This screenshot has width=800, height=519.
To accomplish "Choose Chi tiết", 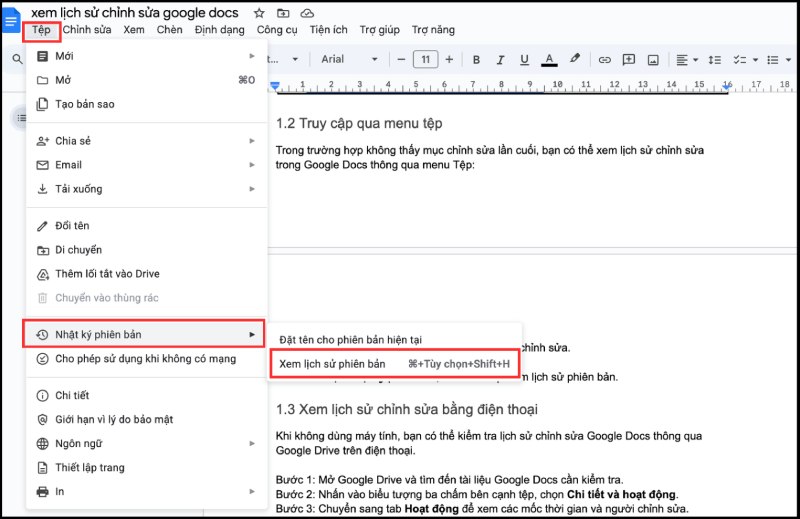I will click(x=147, y=396).
